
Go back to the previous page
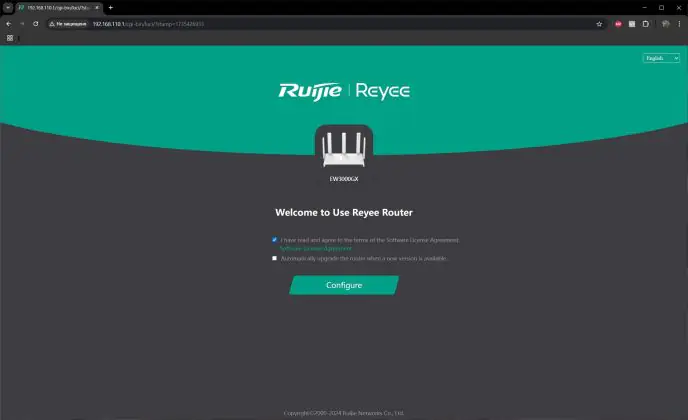(x=8, y=24)
